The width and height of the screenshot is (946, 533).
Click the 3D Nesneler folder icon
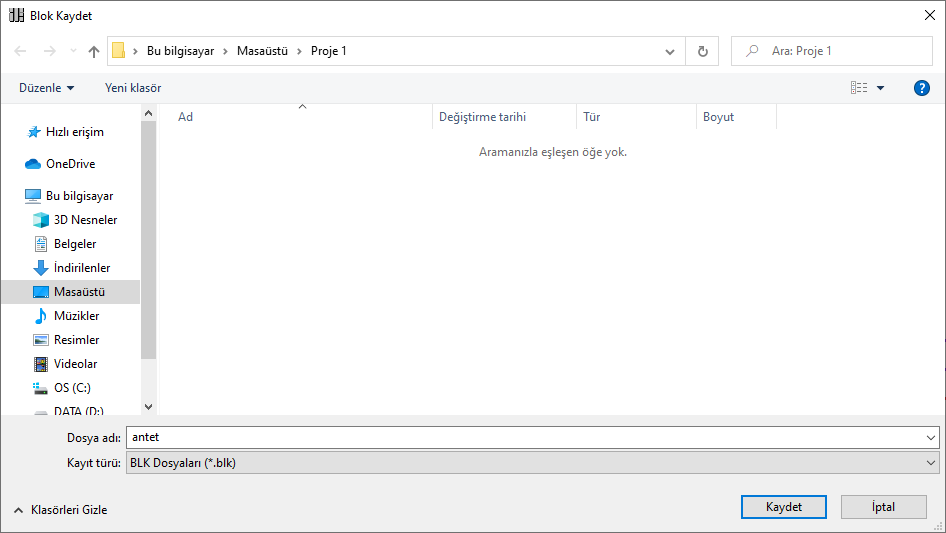(x=41, y=220)
